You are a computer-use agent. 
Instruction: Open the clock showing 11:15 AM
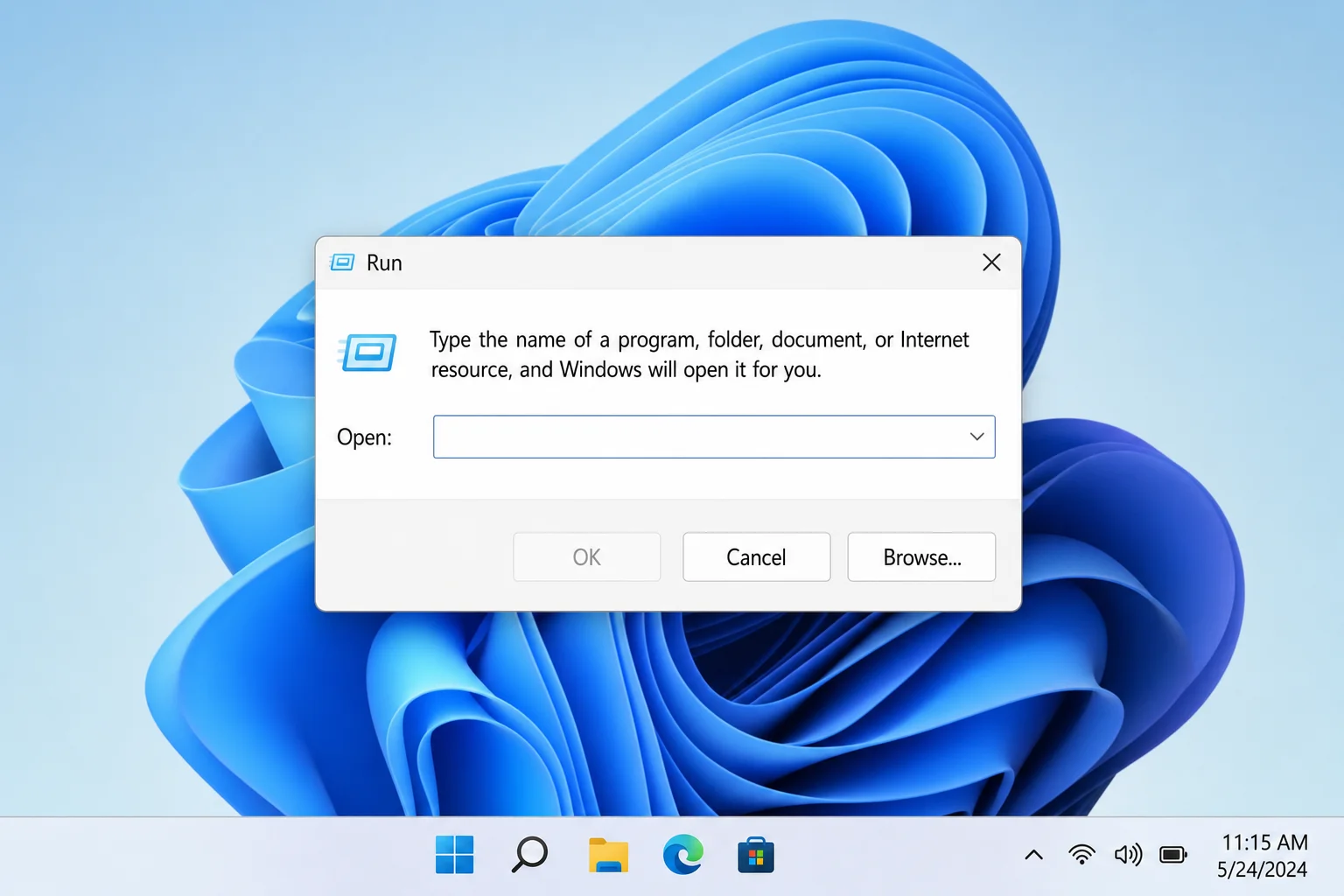(x=1264, y=843)
